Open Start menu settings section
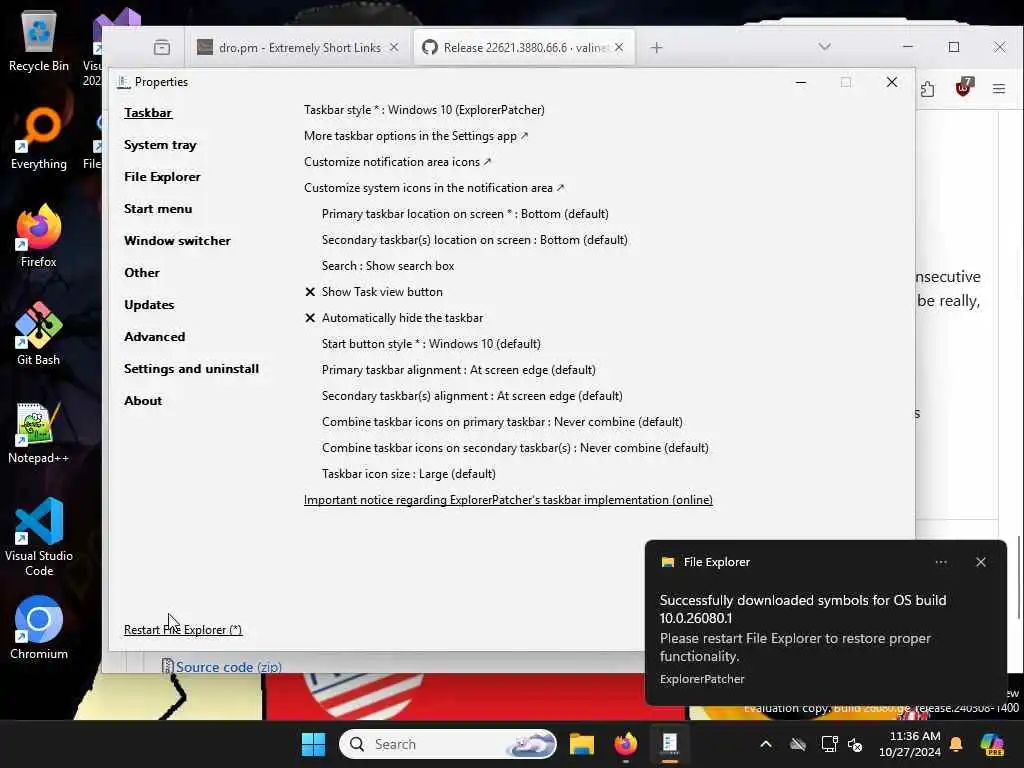The width and height of the screenshot is (1024, 768). pyautogui.click(x=158, y=208)
